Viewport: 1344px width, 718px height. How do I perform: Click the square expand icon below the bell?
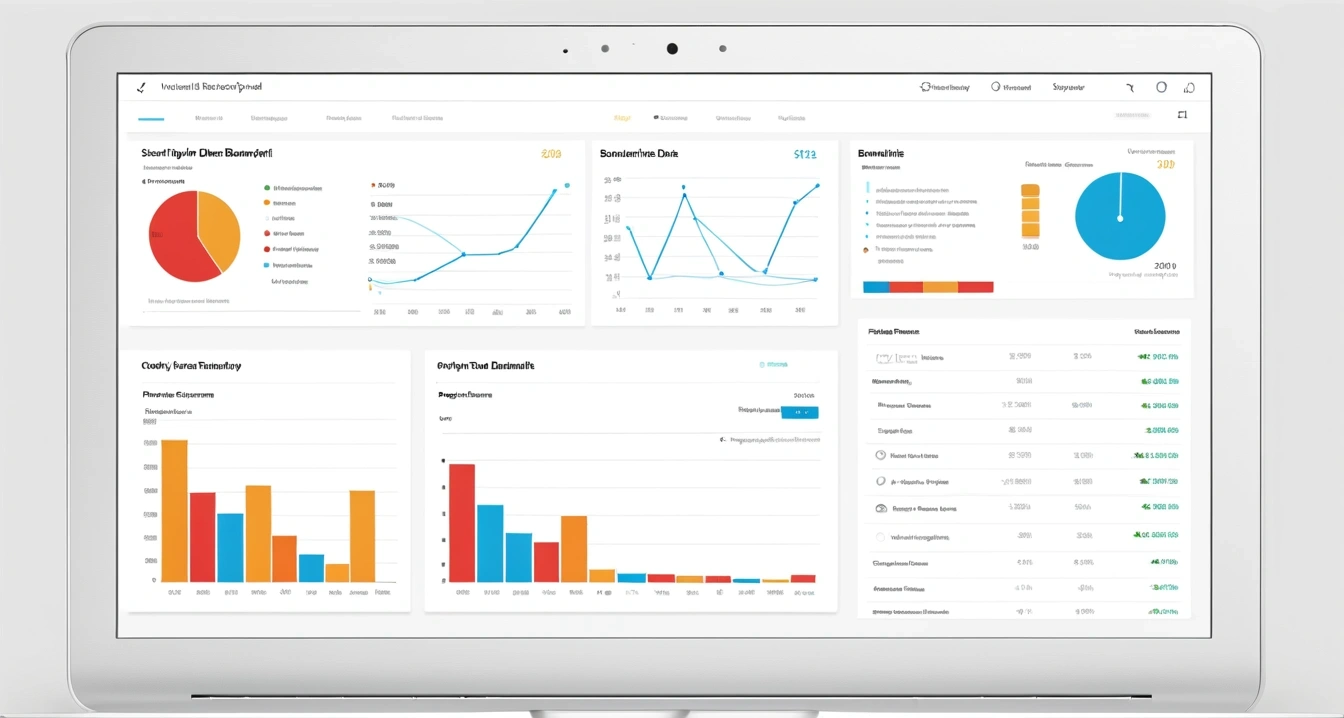1183,115
